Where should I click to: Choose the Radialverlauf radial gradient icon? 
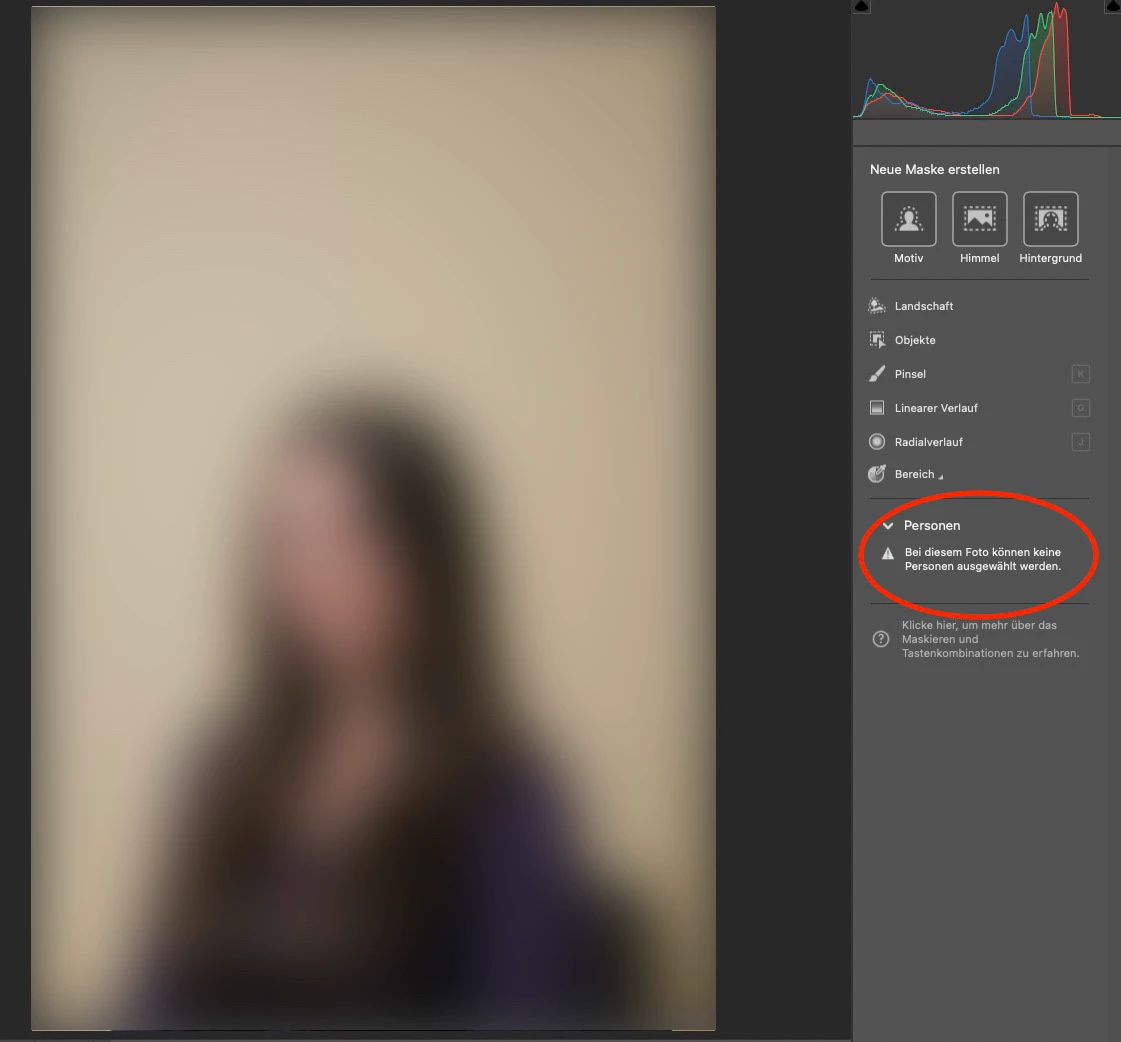tap(876, 442)
